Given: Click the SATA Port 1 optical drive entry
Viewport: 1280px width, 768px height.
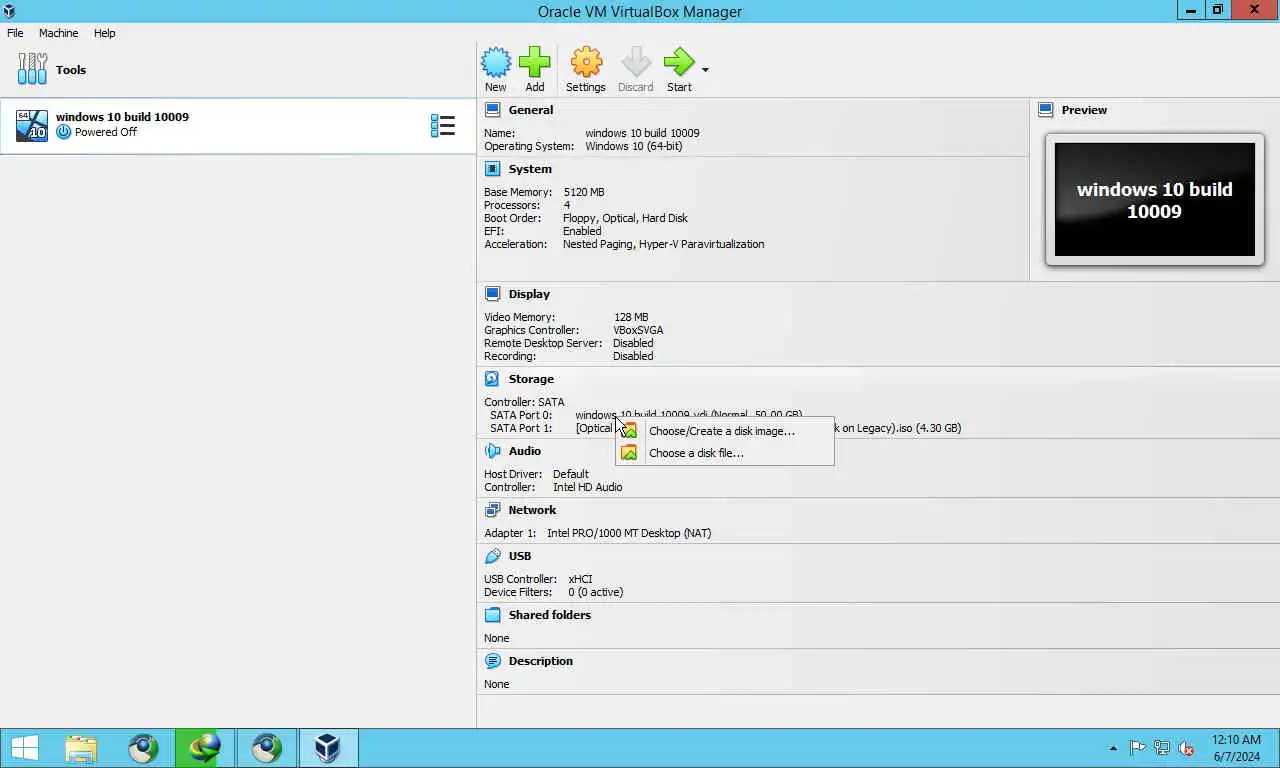Looking at the screenshot, I should click(x=768, y=428).
